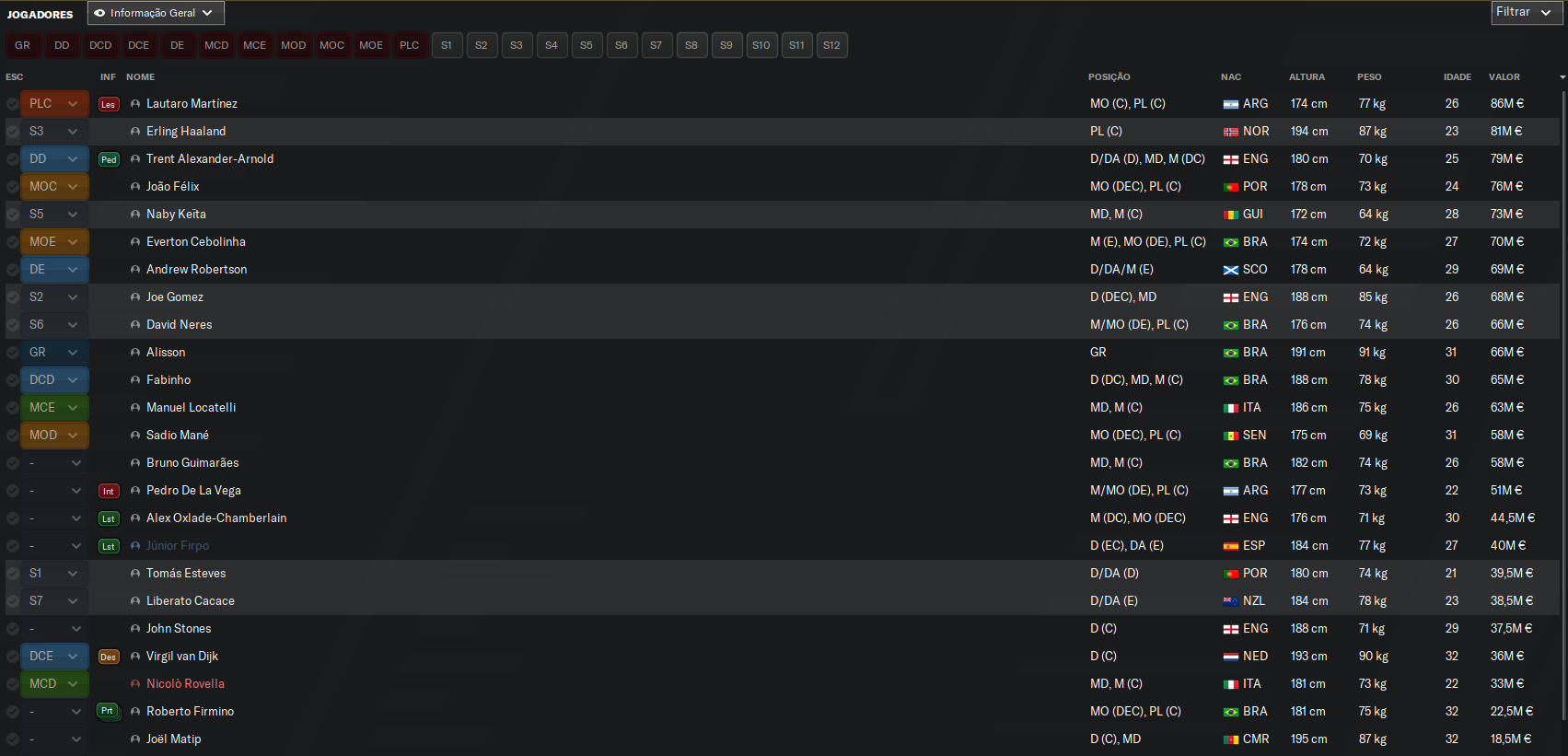Screen dimensions: 1568x756
Task: Toggle selection check for Tomás Esteves
Action: coord(12,574)
